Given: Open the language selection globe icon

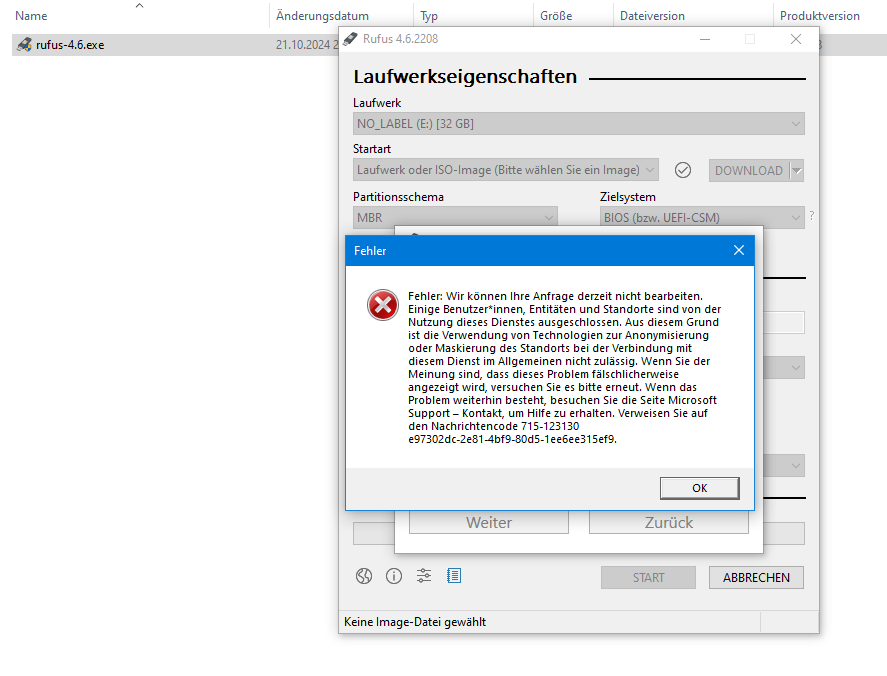Looking at the screenshot, I should click(363, 576).
